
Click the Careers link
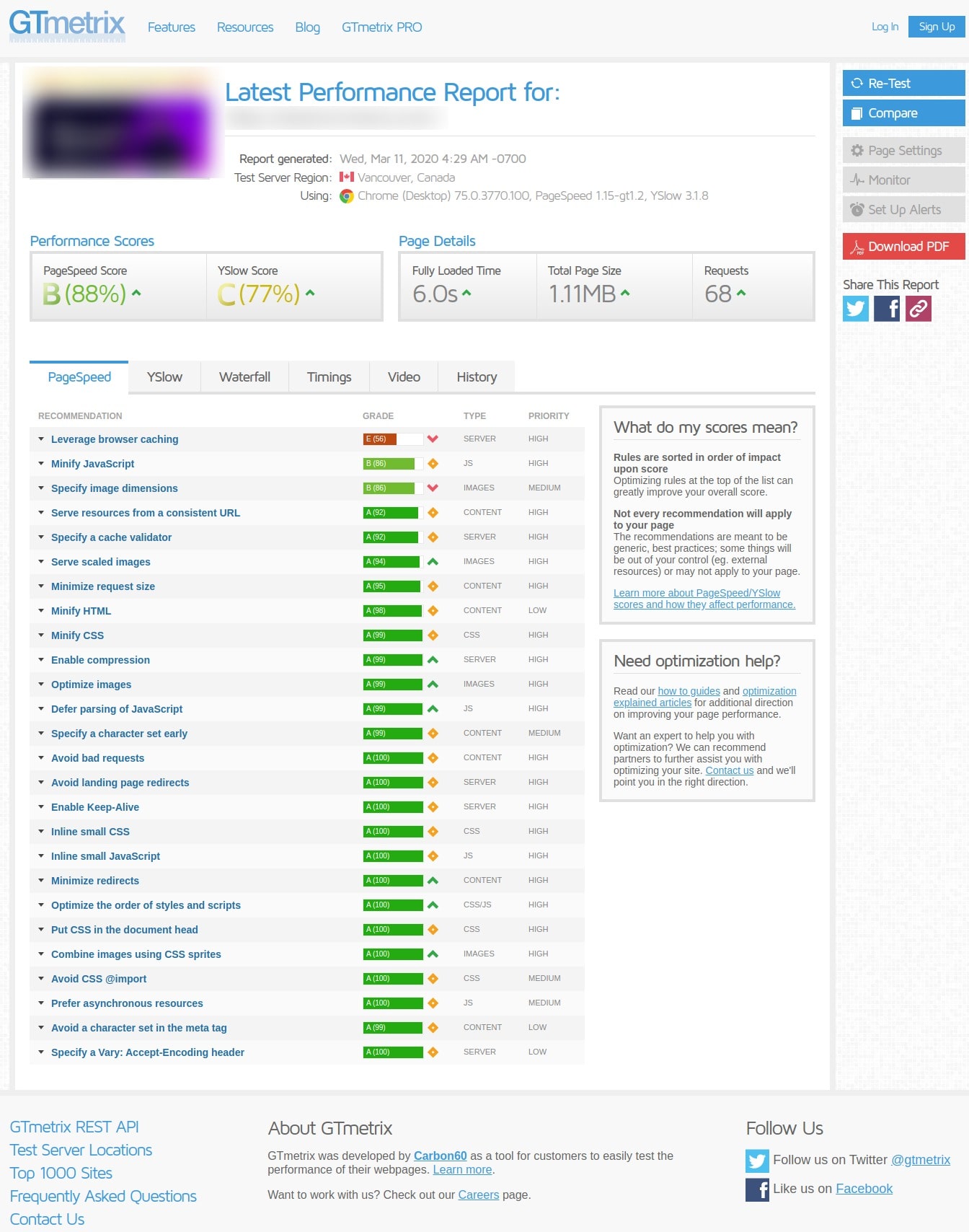(x=478, y=1194)
